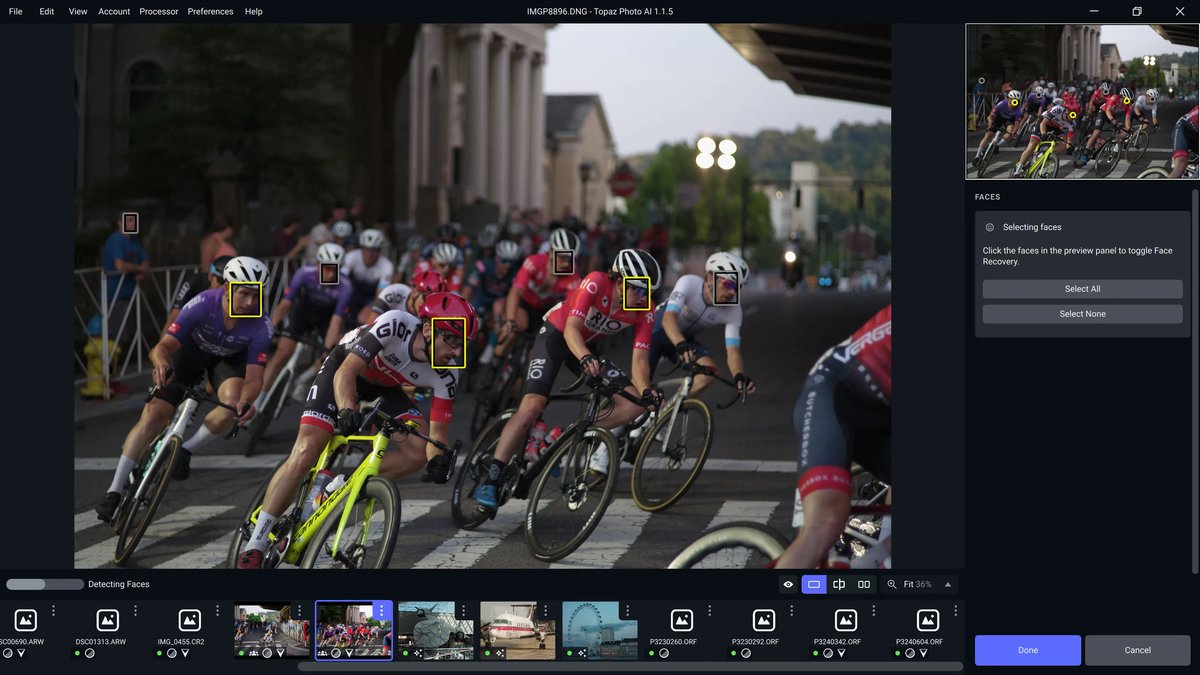The height and width of the screenshot is (675, 1200).
Task: Switch to side-by-side comparison view
Action: tap(863, 583)
